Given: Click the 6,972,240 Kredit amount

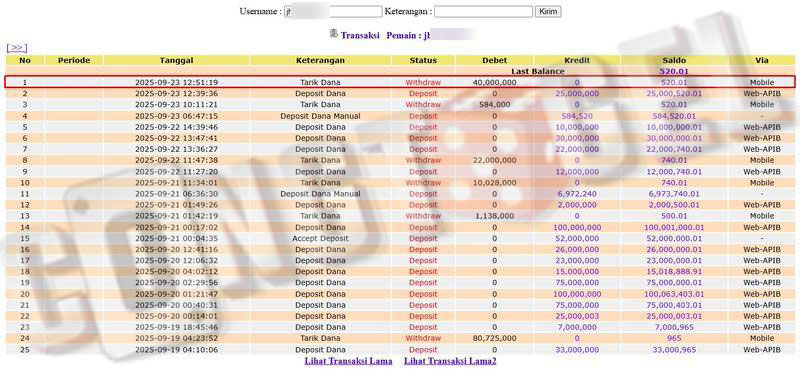Looking at the screenshot, I should pos(577,194).
